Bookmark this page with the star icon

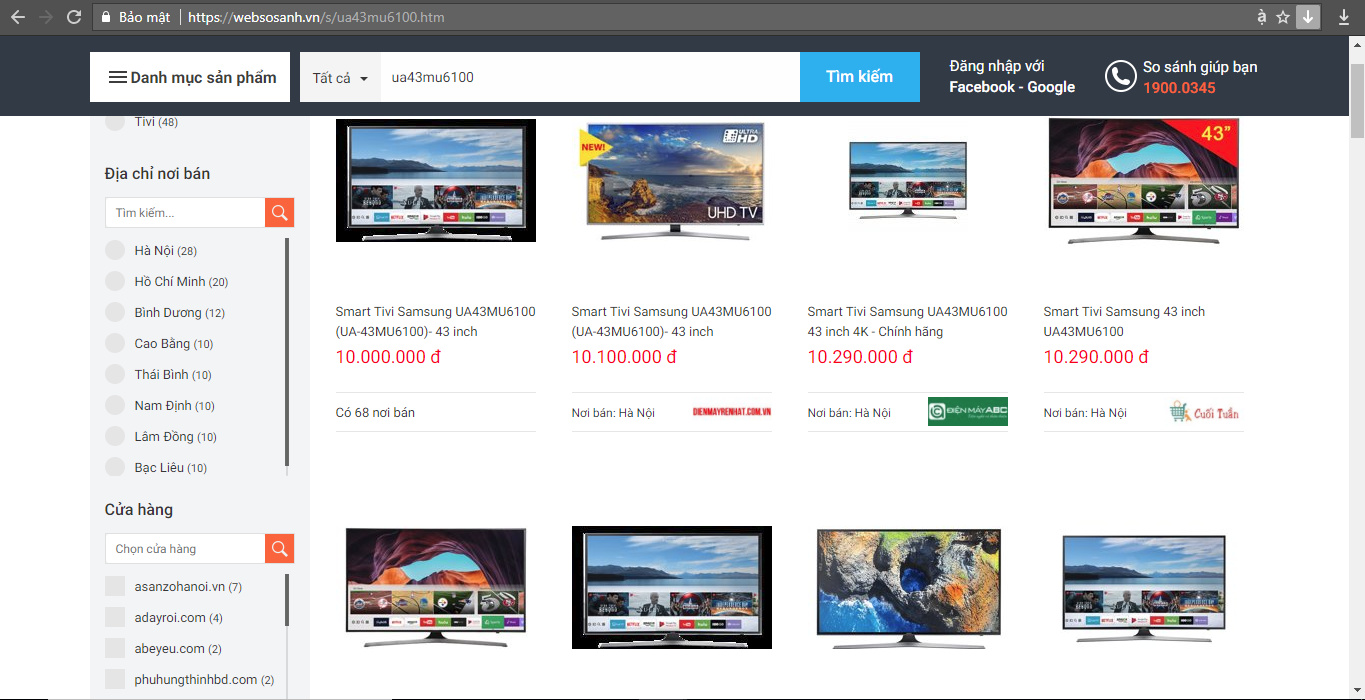[1283, 17]
